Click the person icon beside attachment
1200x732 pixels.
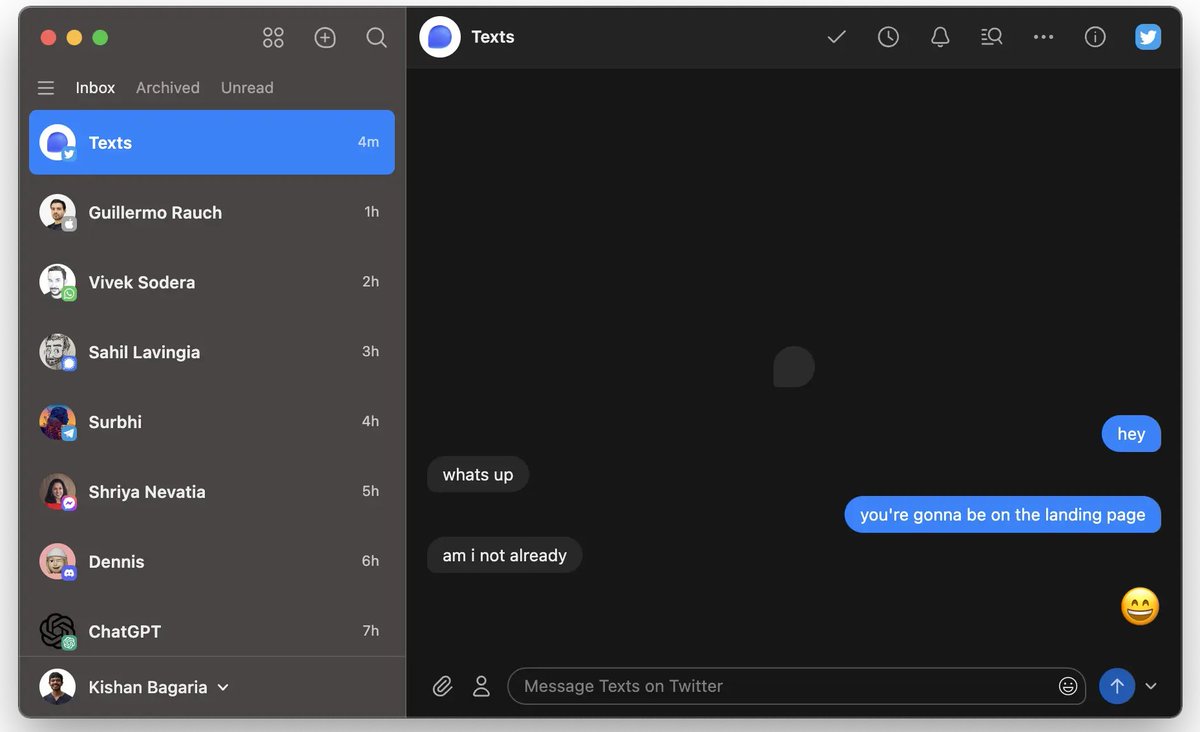pyautogui.click(x=481, y=686)
